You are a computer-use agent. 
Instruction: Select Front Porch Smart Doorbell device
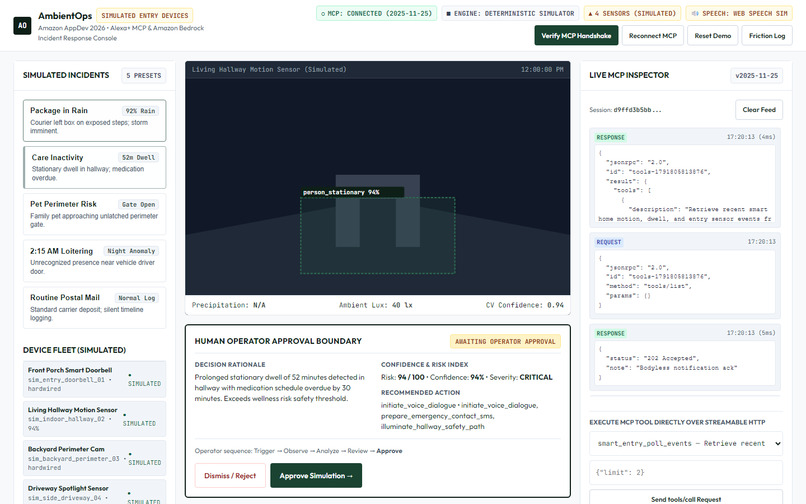pyautogui.click(x=95, y=379)
